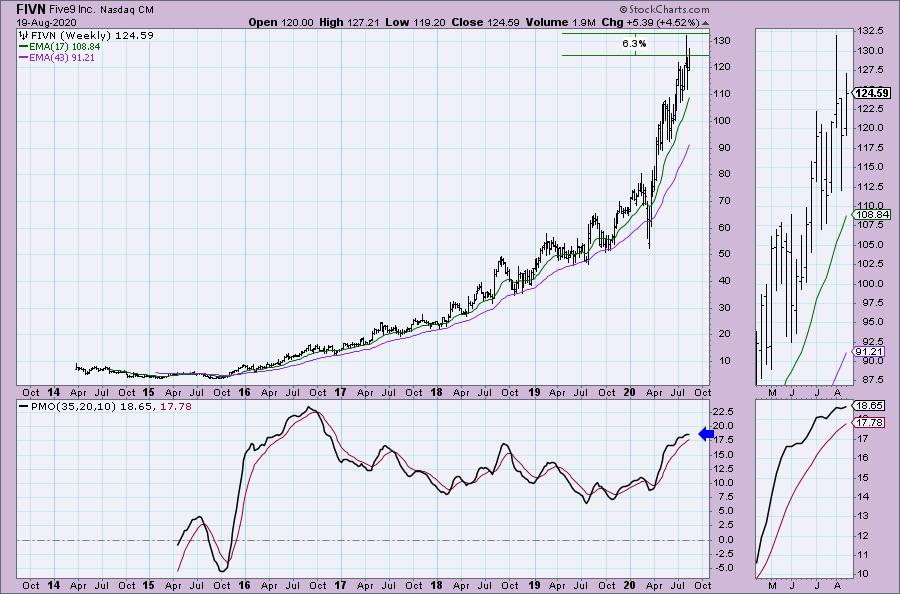Click the 102.5 label on zoom panel axis
The height and width of the screenshot is (594, 900).
(871, 263)
